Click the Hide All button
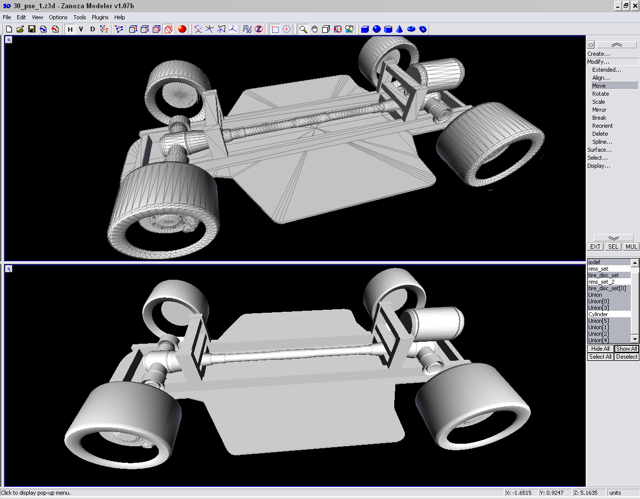The width and height of the screenshot is (640, 499). (599, 348)
